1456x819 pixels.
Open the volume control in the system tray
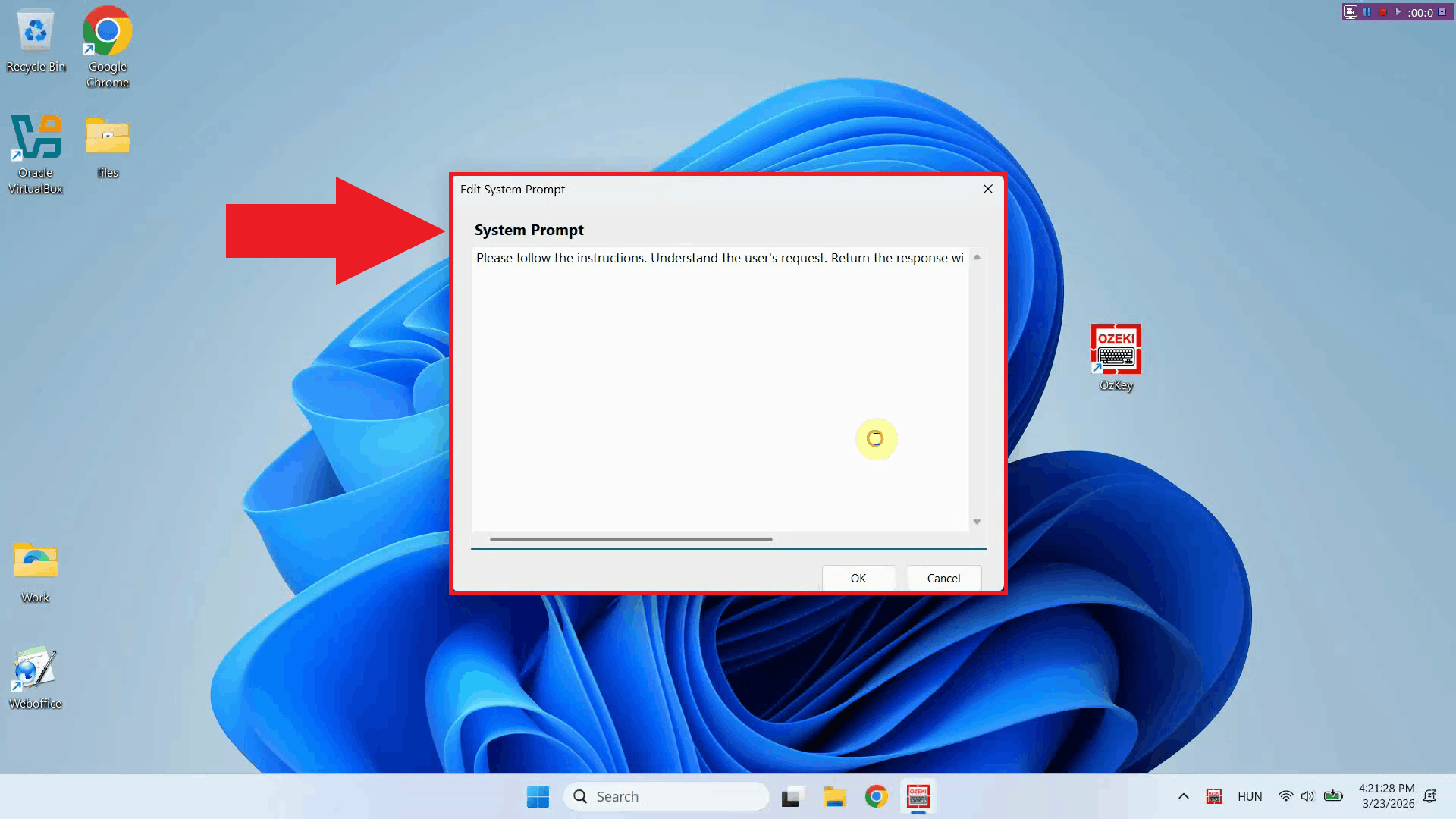tap(1308, 796)
